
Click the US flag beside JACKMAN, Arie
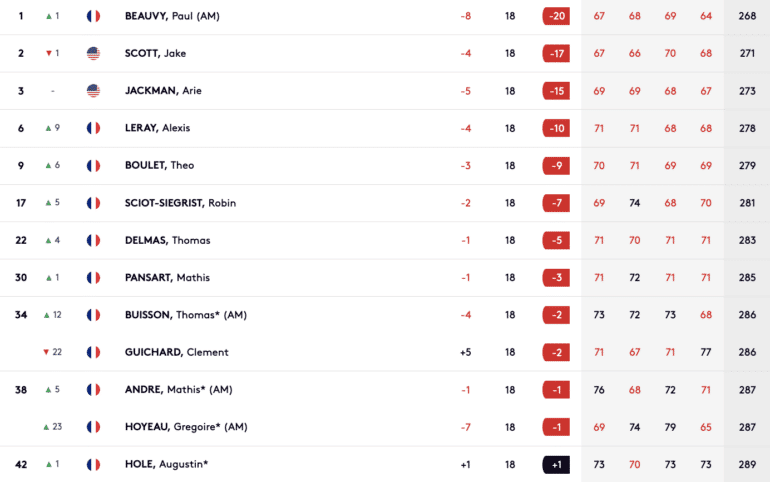coord(93,91)
